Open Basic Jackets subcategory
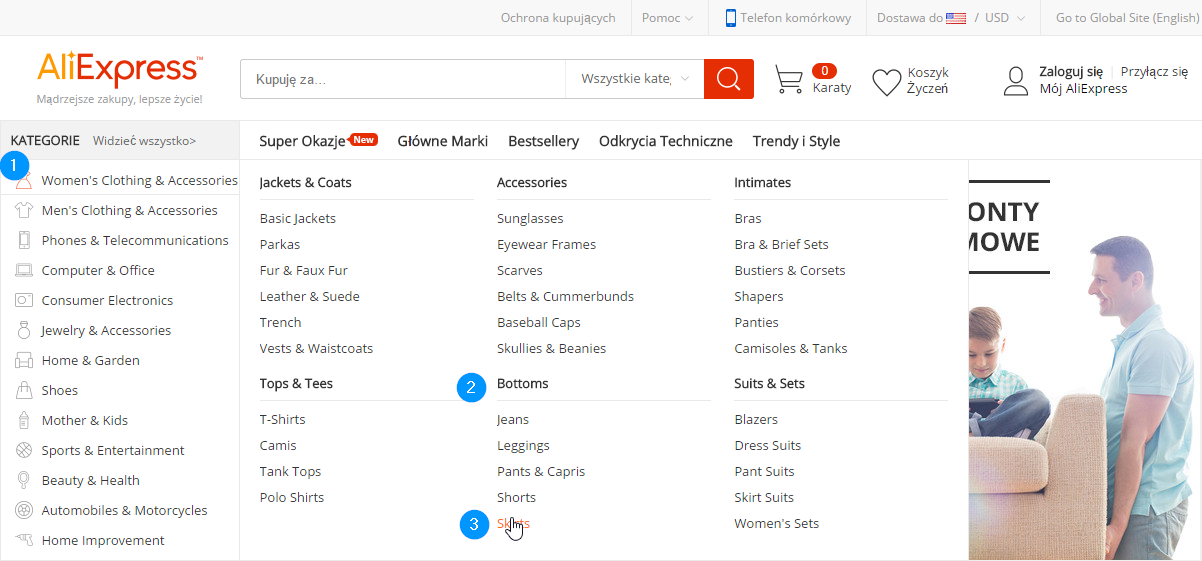Image resolution: width=1202 pixels, height=561 pixels. tap(298, 218)
